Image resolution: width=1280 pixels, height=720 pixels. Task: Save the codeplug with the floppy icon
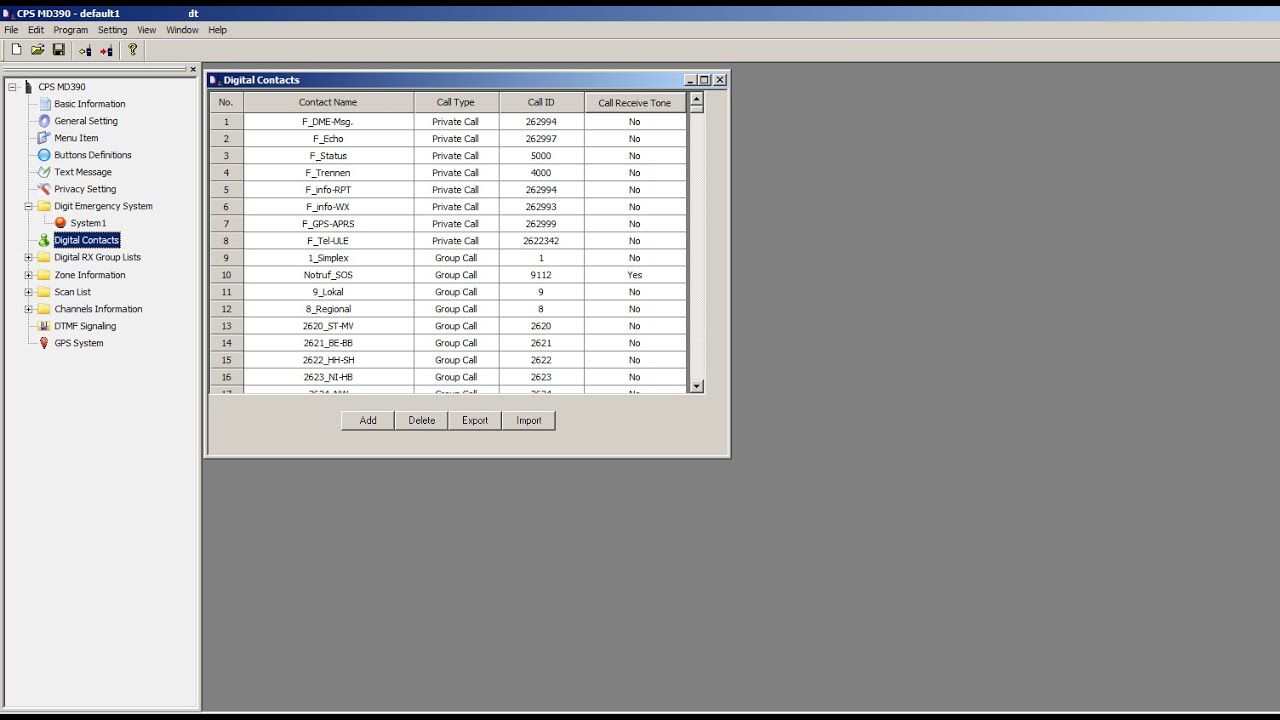click(58, 50)
